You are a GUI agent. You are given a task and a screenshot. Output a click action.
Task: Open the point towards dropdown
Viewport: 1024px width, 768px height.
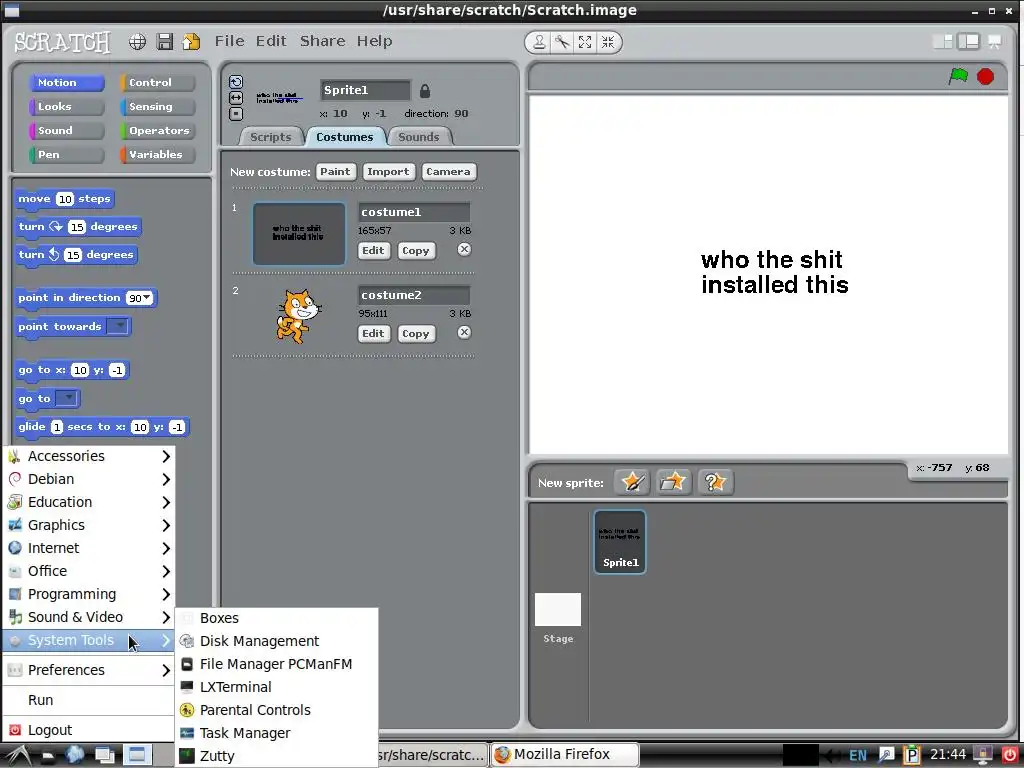[x=118, y=326]
